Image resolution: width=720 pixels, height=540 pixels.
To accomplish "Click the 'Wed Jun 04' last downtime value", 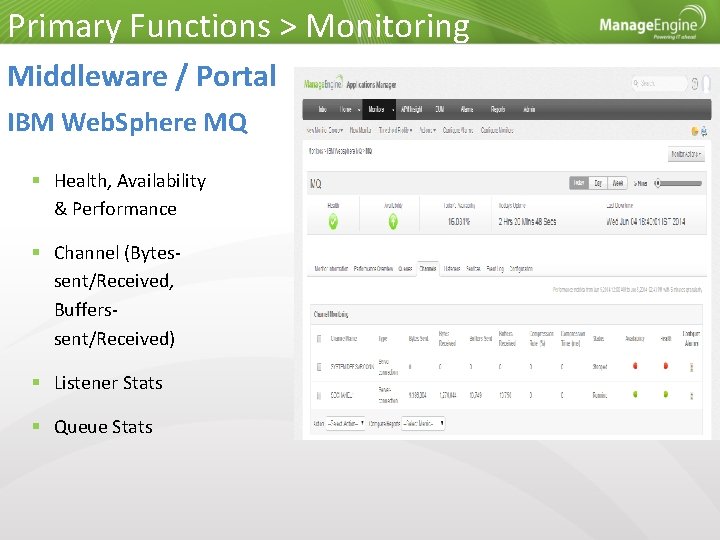I will click(x=646, y=222).
